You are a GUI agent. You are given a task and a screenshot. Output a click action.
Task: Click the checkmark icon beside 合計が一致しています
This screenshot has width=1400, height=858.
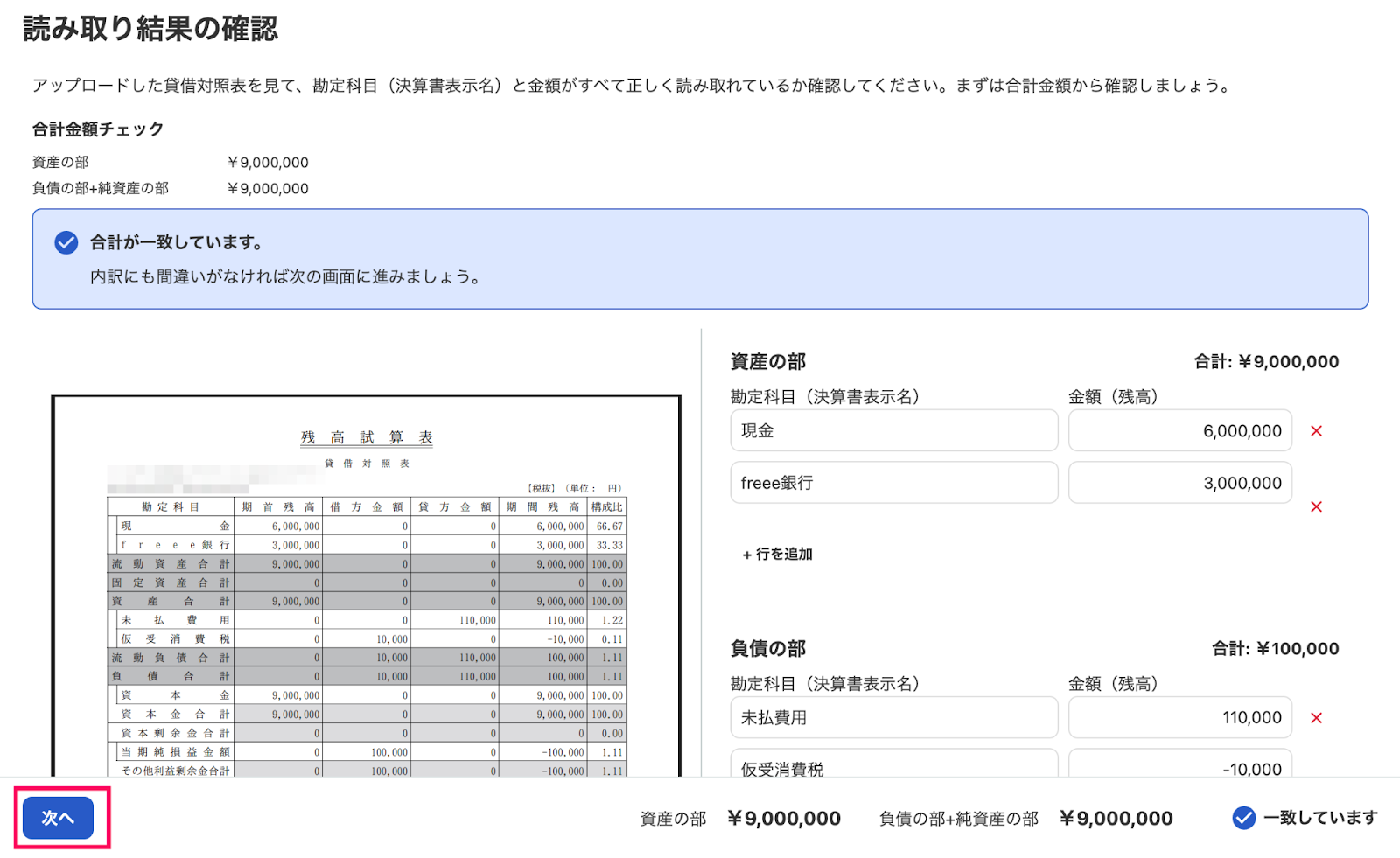66,242
